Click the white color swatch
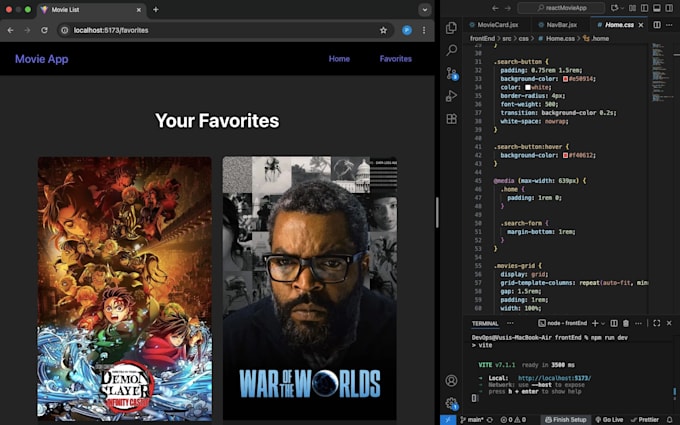 coord(528,87)
